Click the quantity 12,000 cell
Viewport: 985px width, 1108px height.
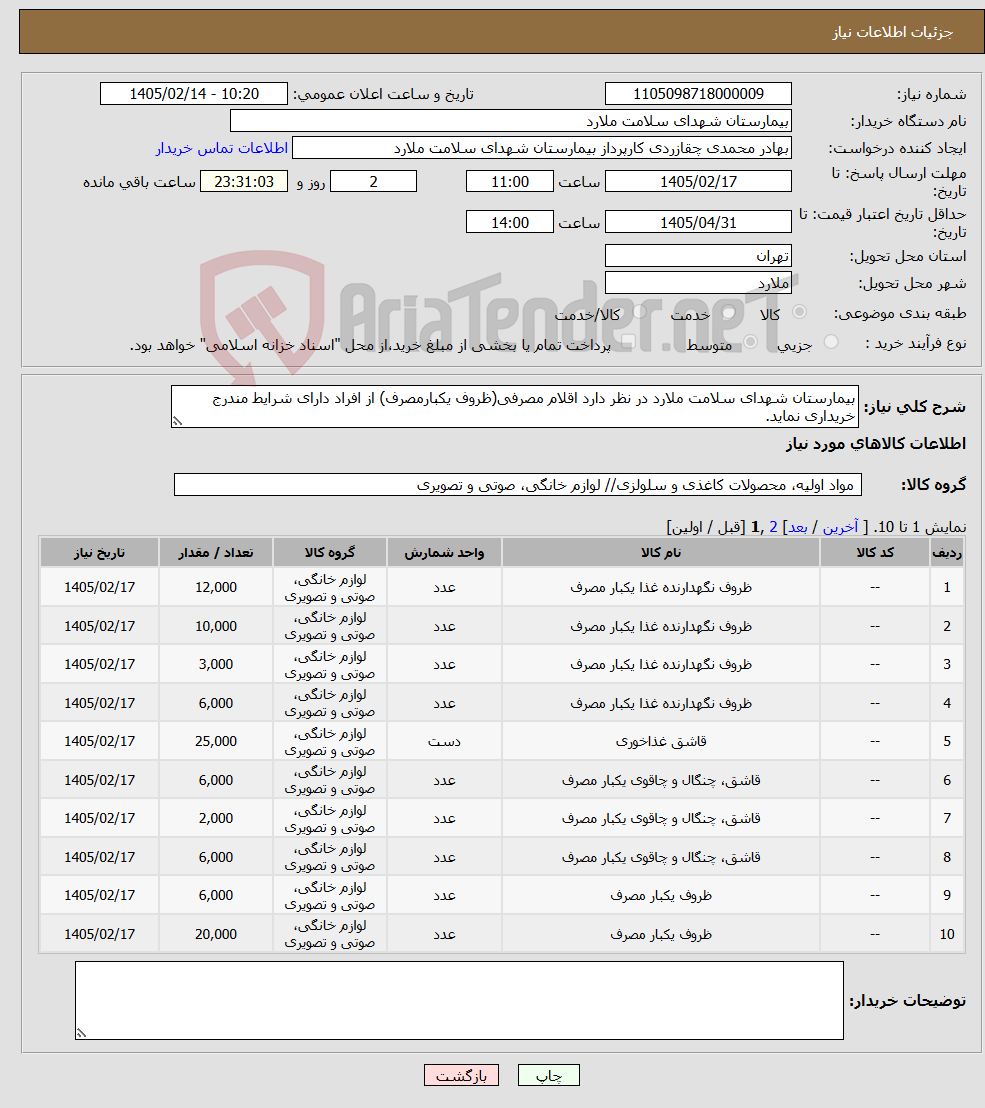coord(216,587)
